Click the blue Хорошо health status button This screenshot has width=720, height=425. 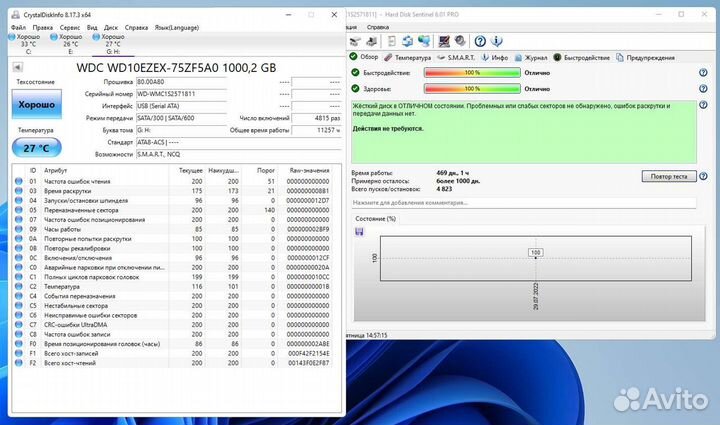(36, 104)
